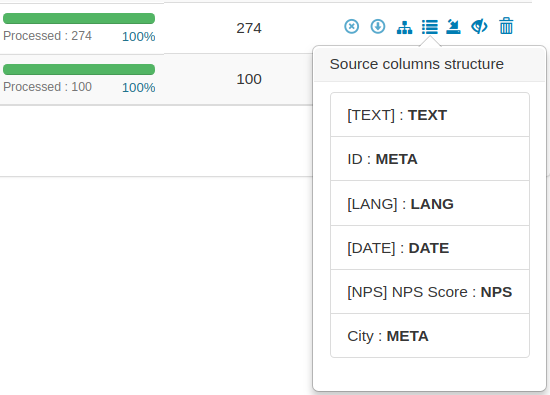The image size is (550, 395).
Task: Click the 100% label under Processed : 100
Action: coord(139,87)
